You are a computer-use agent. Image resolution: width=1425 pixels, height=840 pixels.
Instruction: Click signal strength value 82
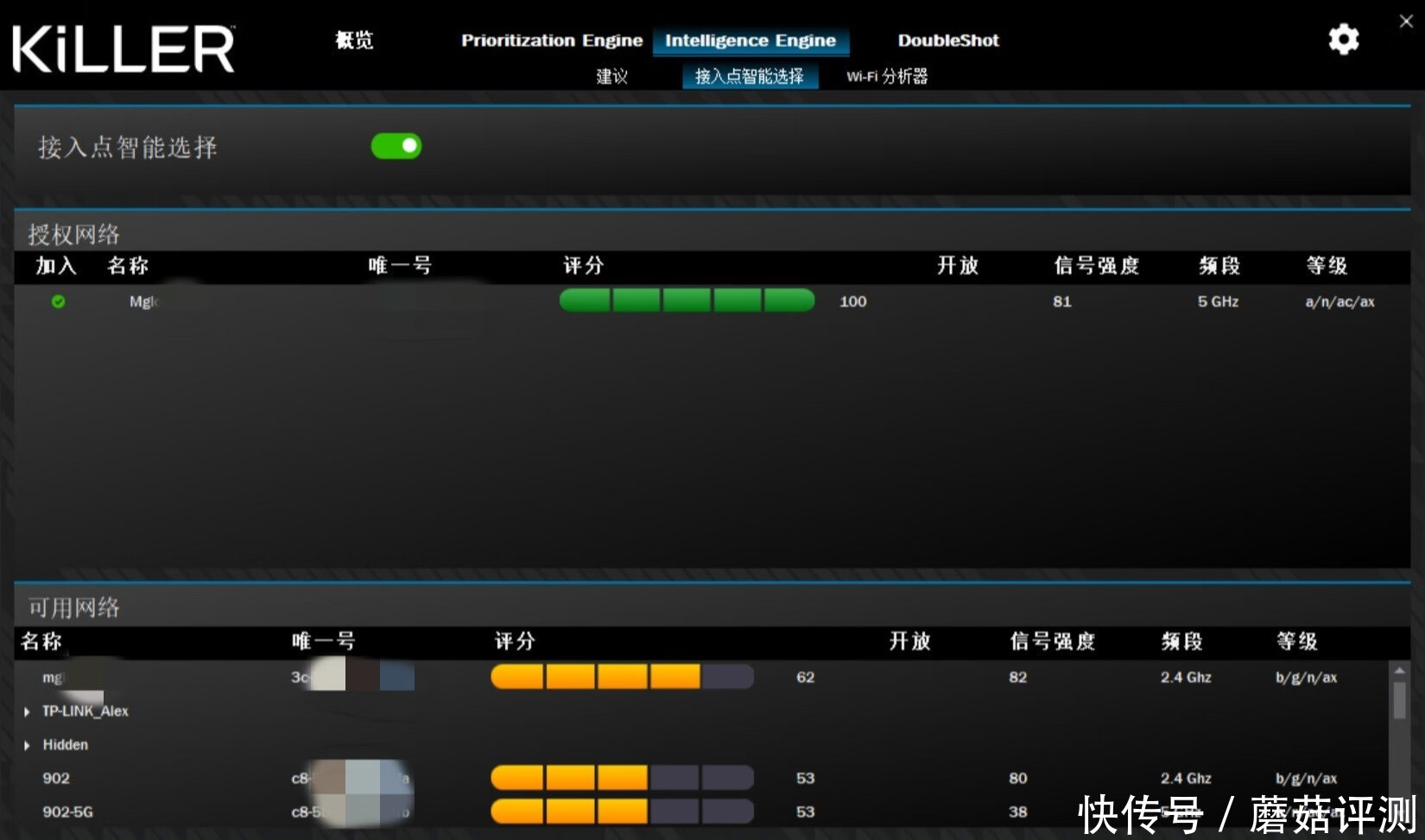[1018, 678]
